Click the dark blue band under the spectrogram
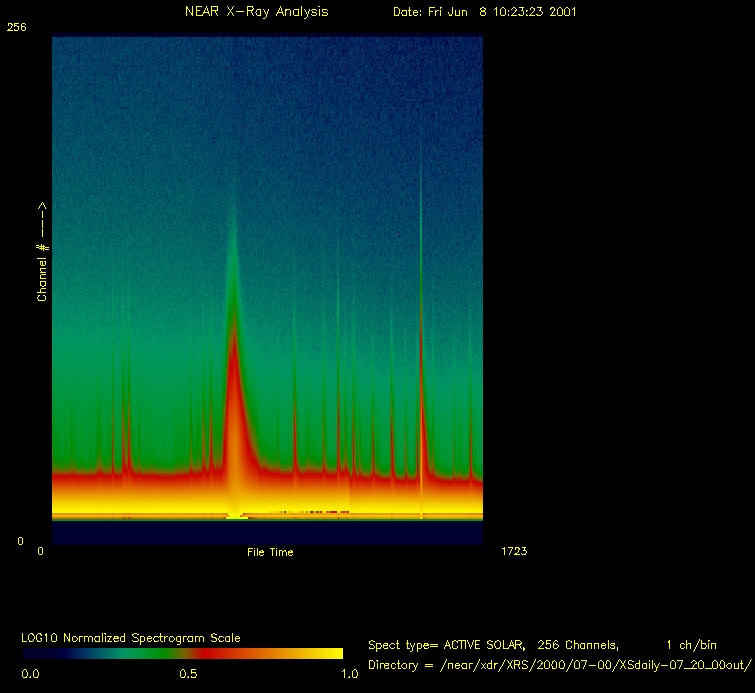The width and height of the screenshot is (755, 693). coord(267,533)
